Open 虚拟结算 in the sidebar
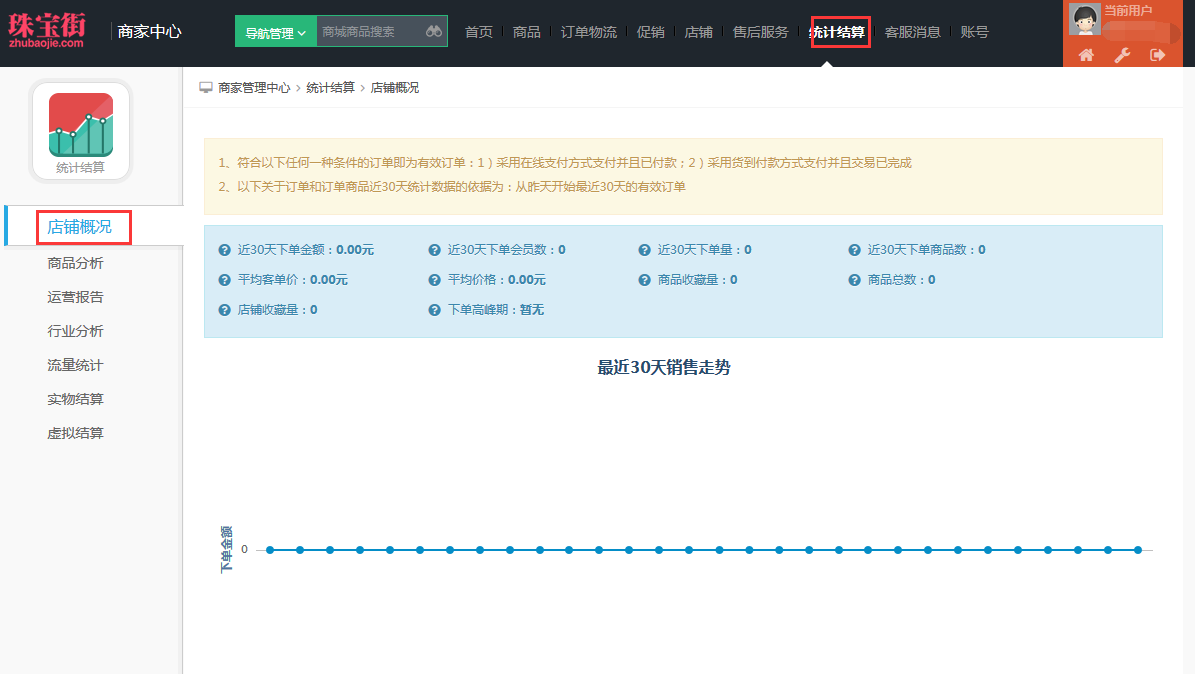Viewport: 1195px width, 674px height. point(75,433)
